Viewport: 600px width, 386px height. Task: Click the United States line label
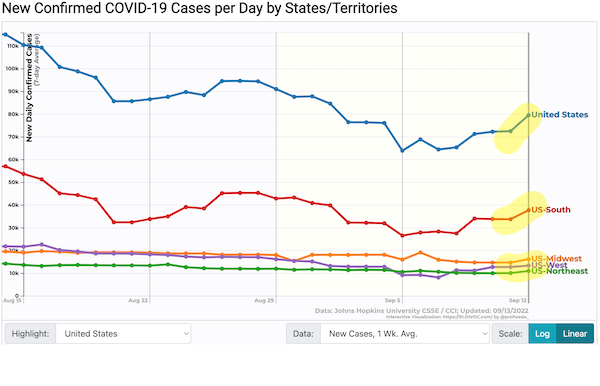point(560,115)
